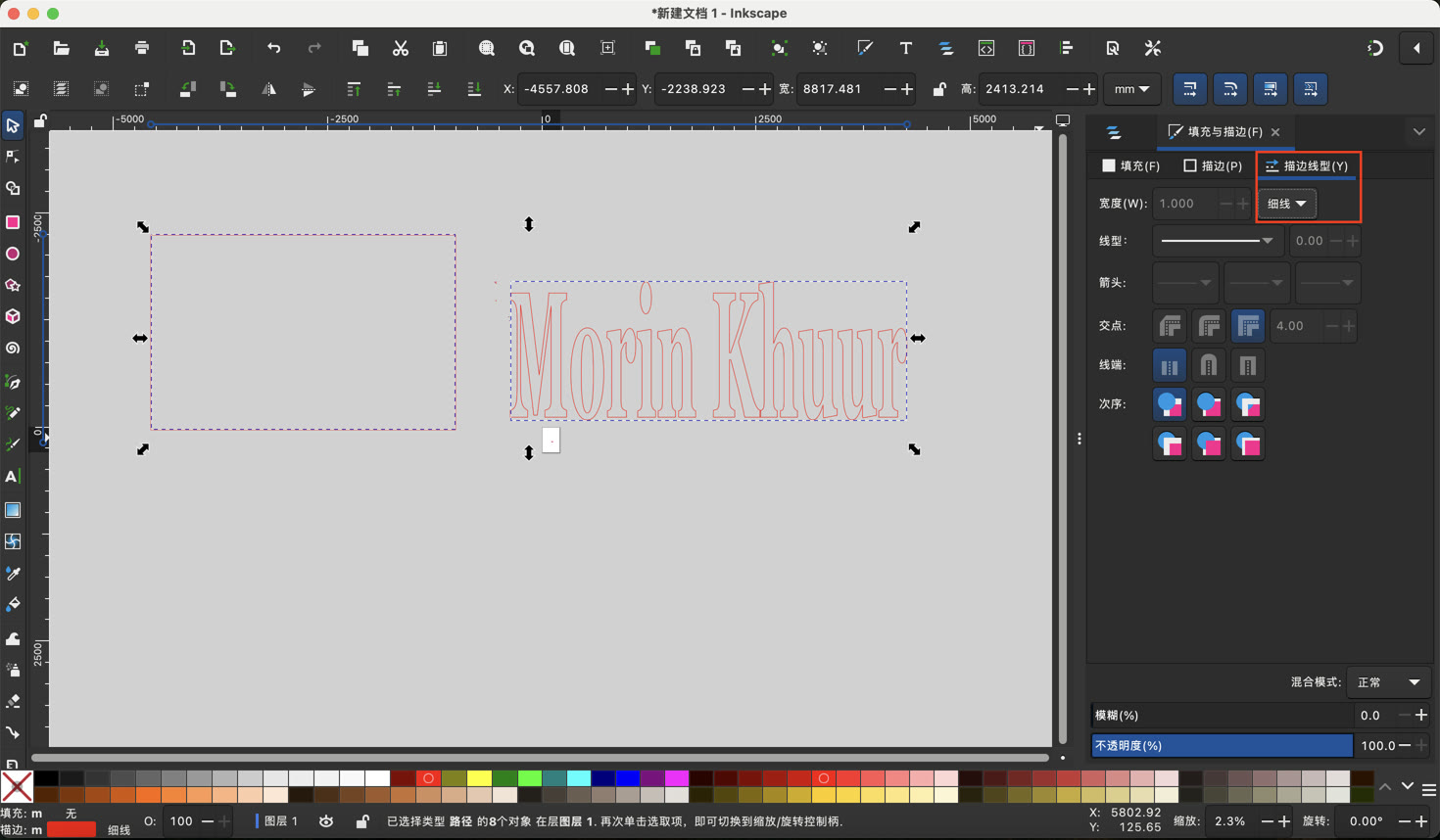Click the 图层 1 layer indicator in status bar
Viewport: 1440px width, 840px height.
(x=281, y=821)
